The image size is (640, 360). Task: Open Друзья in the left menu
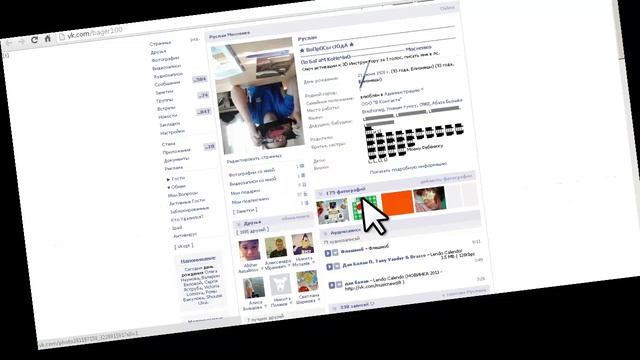158,52
